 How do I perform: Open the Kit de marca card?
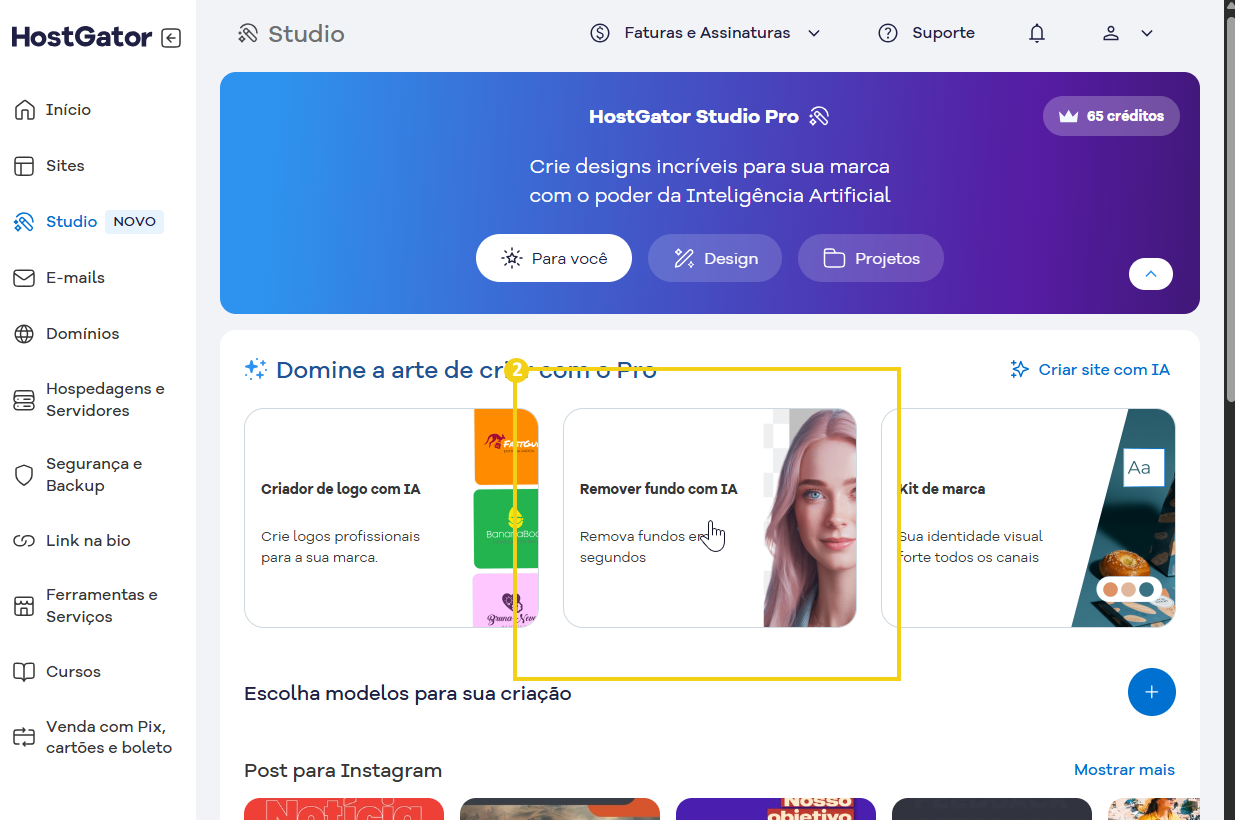(1028, 518)
